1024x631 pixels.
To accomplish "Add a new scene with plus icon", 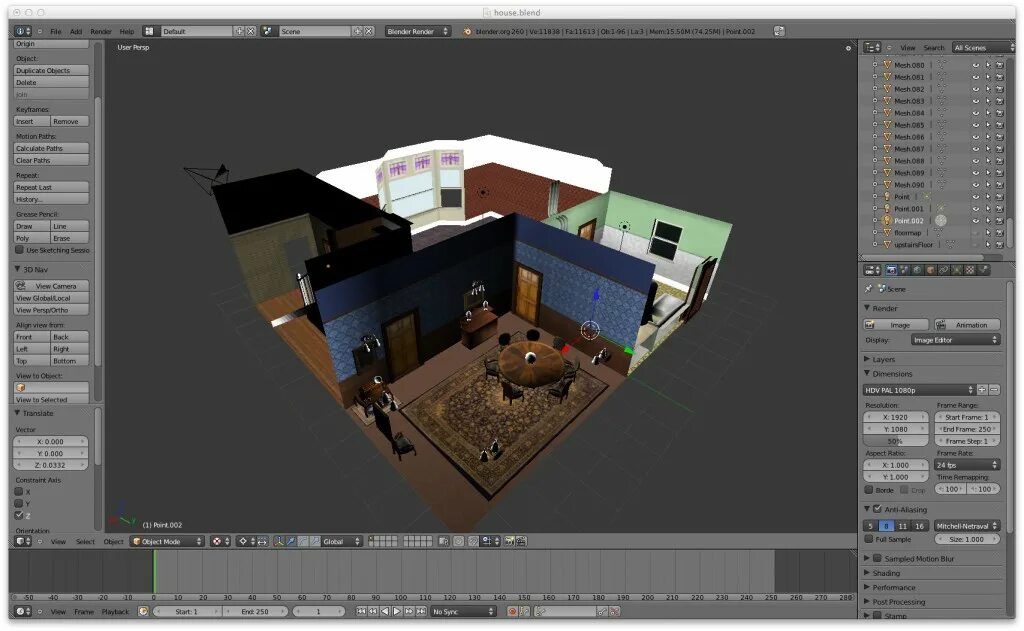I will pos(358,31).
